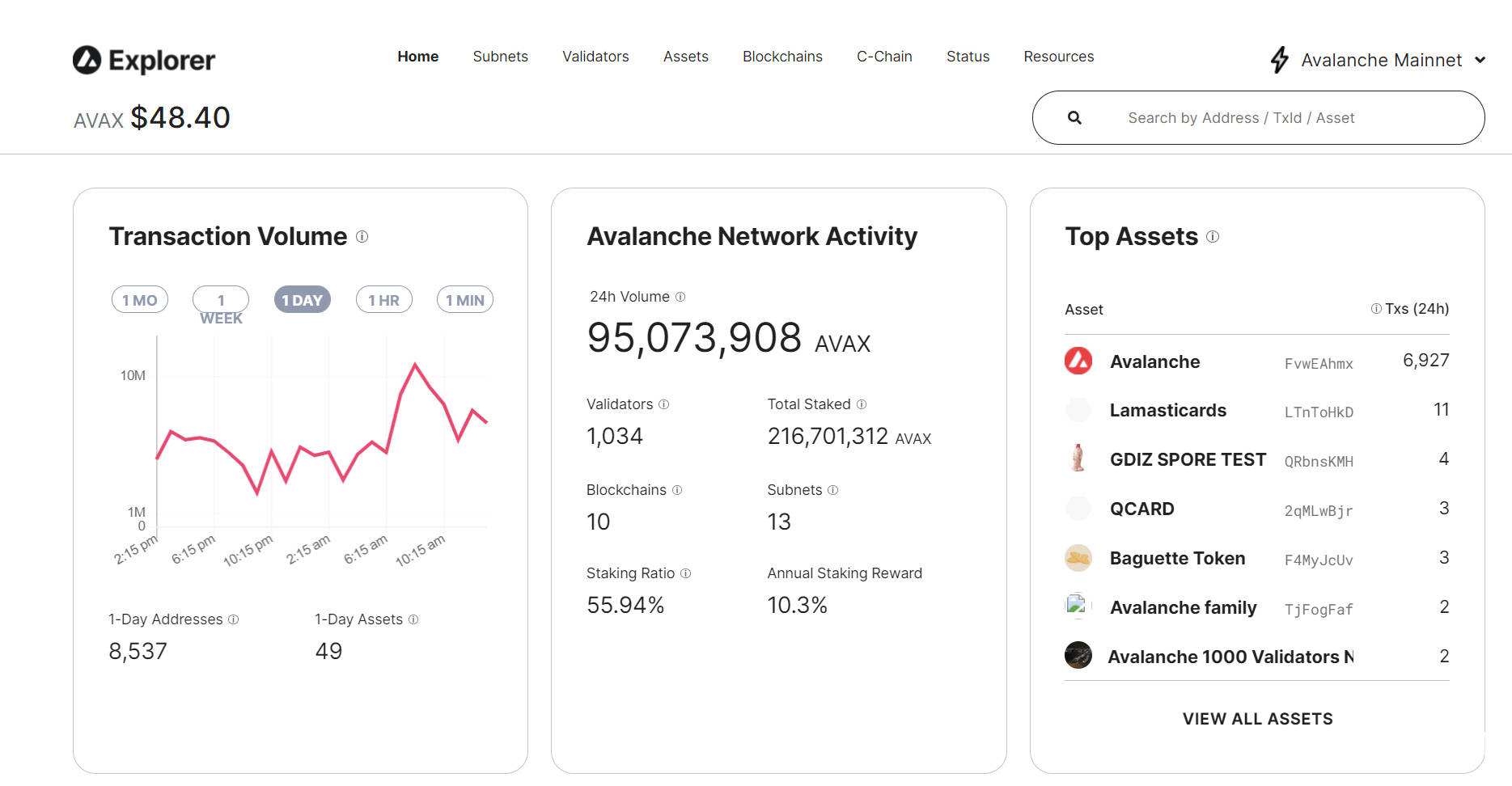Viewport: 1512px width, 786px height.
Task: Select the 1 MO chart range
Action: coord(140,300)
